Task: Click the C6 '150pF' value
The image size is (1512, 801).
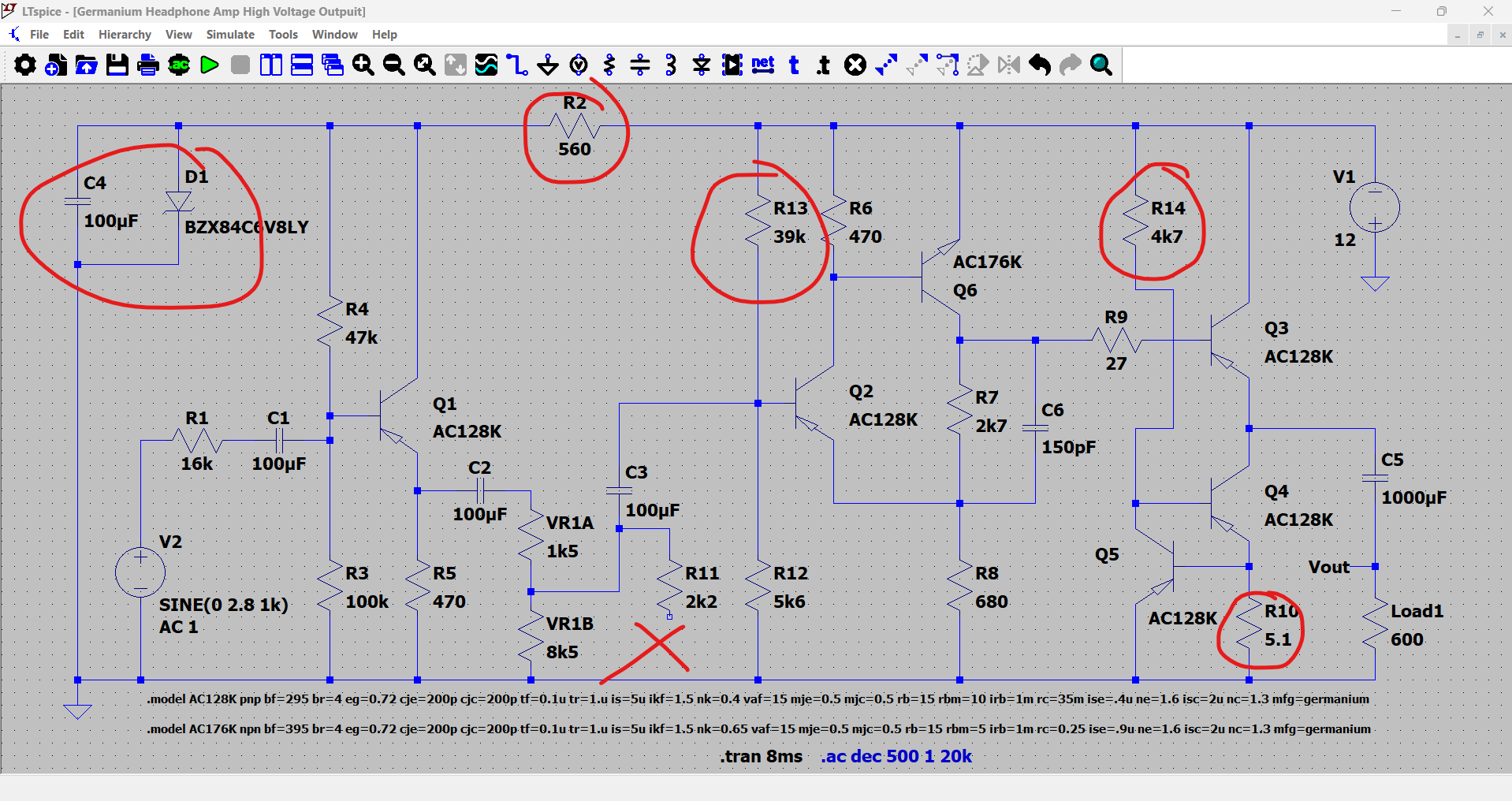Action: point(1069,447)
